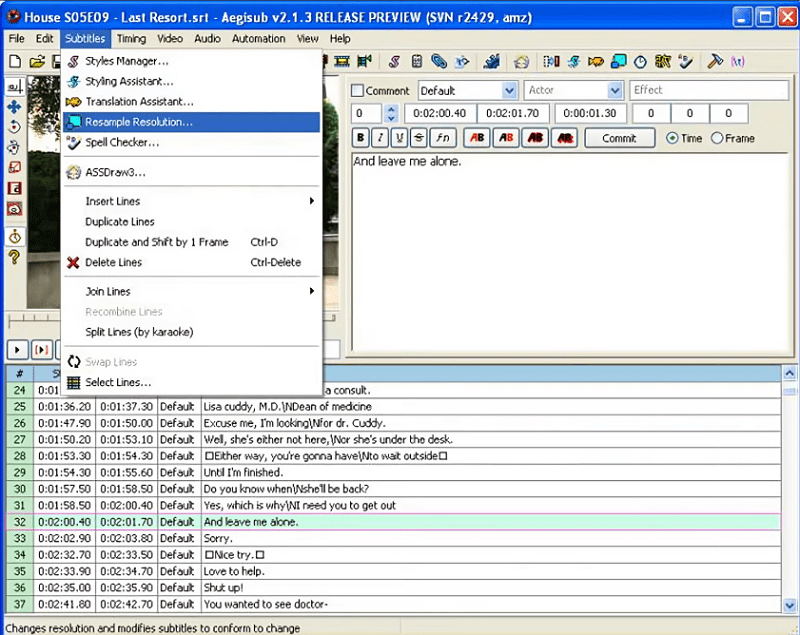Viewport: 800px width, 635px height.
Task: Open the Actor dropdown list
Action: 614,90
